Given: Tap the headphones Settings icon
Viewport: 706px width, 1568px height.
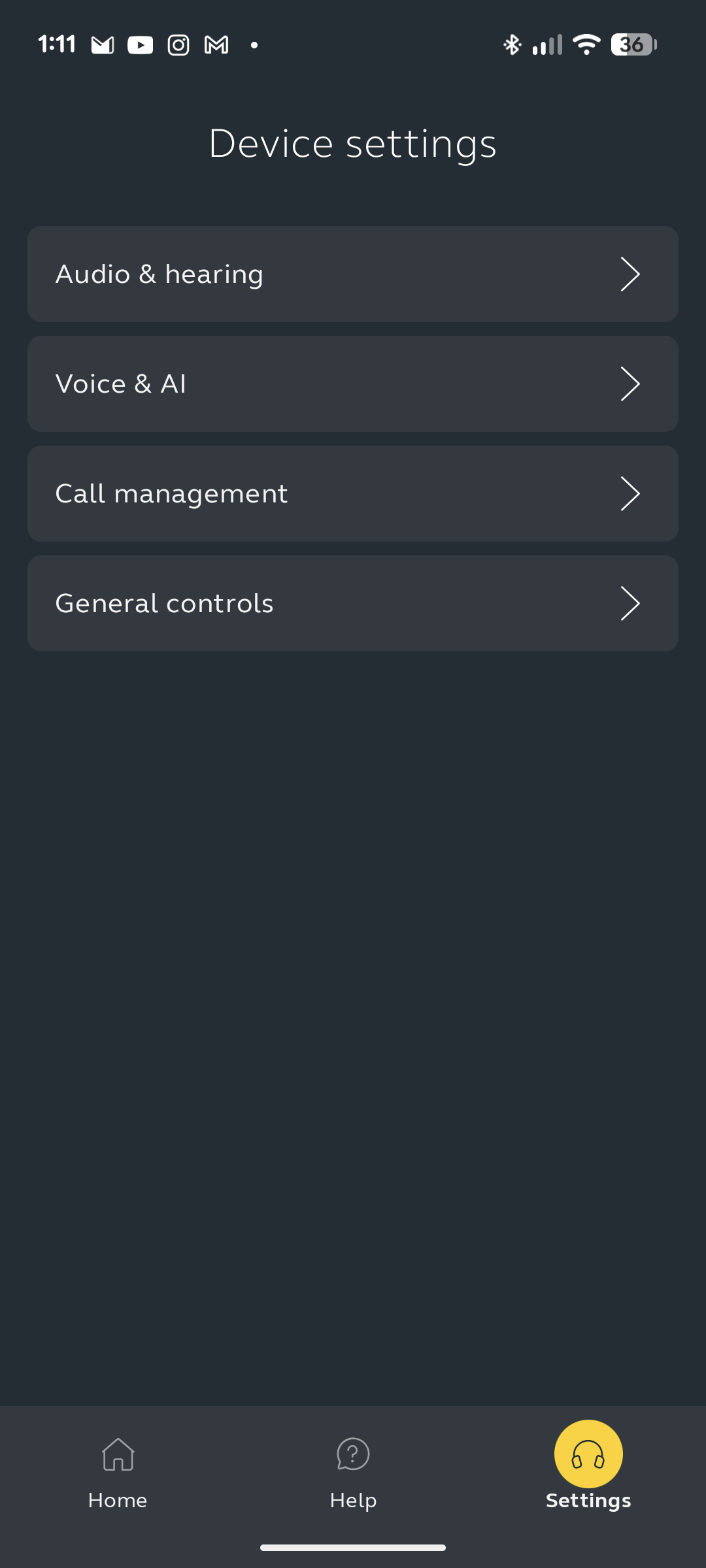Looking at the screenshot, I should pos(588,1454).
